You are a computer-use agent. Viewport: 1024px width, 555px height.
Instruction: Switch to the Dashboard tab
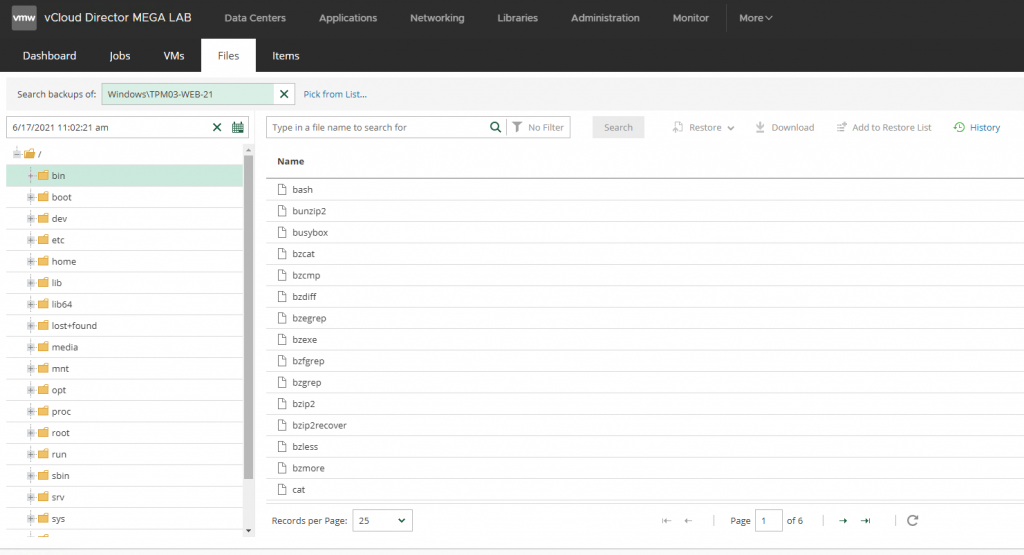(50, 56)
